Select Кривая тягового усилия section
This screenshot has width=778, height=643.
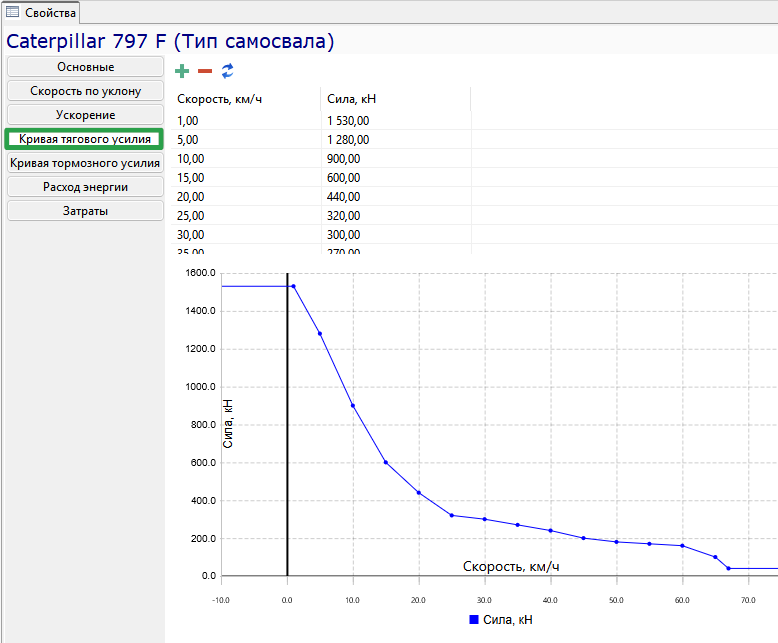(x=84, y=139)
